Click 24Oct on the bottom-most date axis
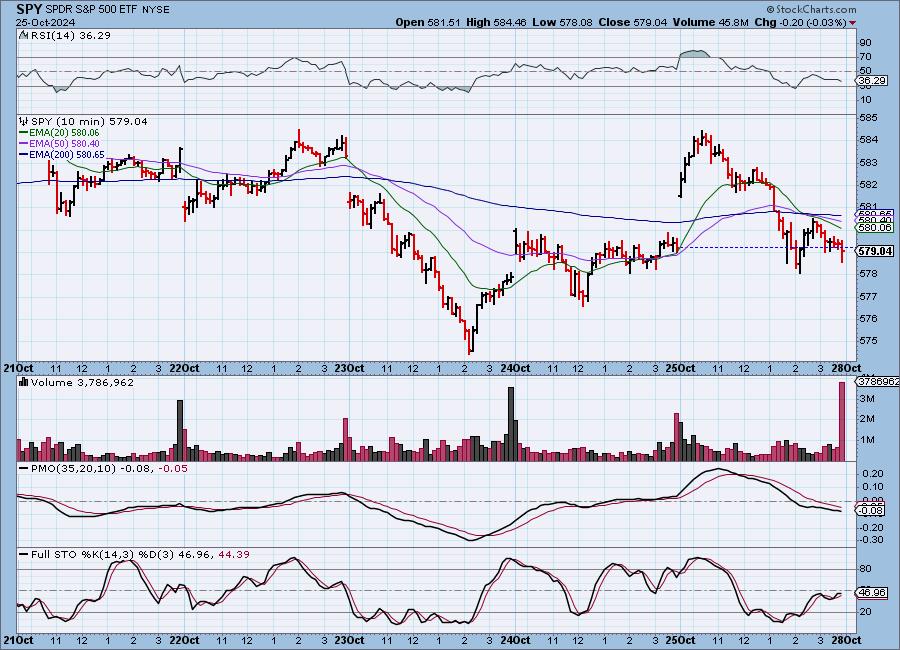 click(x=515, y=640)
